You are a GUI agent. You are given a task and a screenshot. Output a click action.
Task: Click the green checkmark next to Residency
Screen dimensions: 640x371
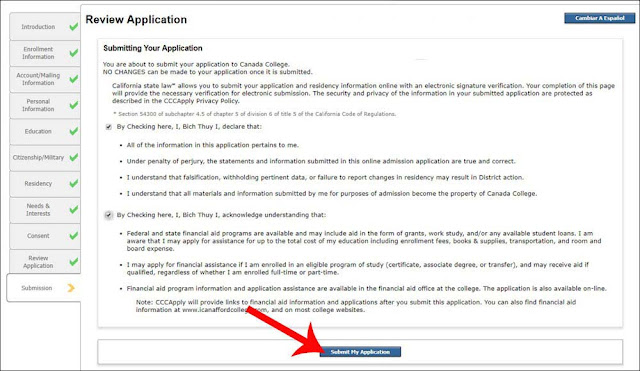[73, 184]
